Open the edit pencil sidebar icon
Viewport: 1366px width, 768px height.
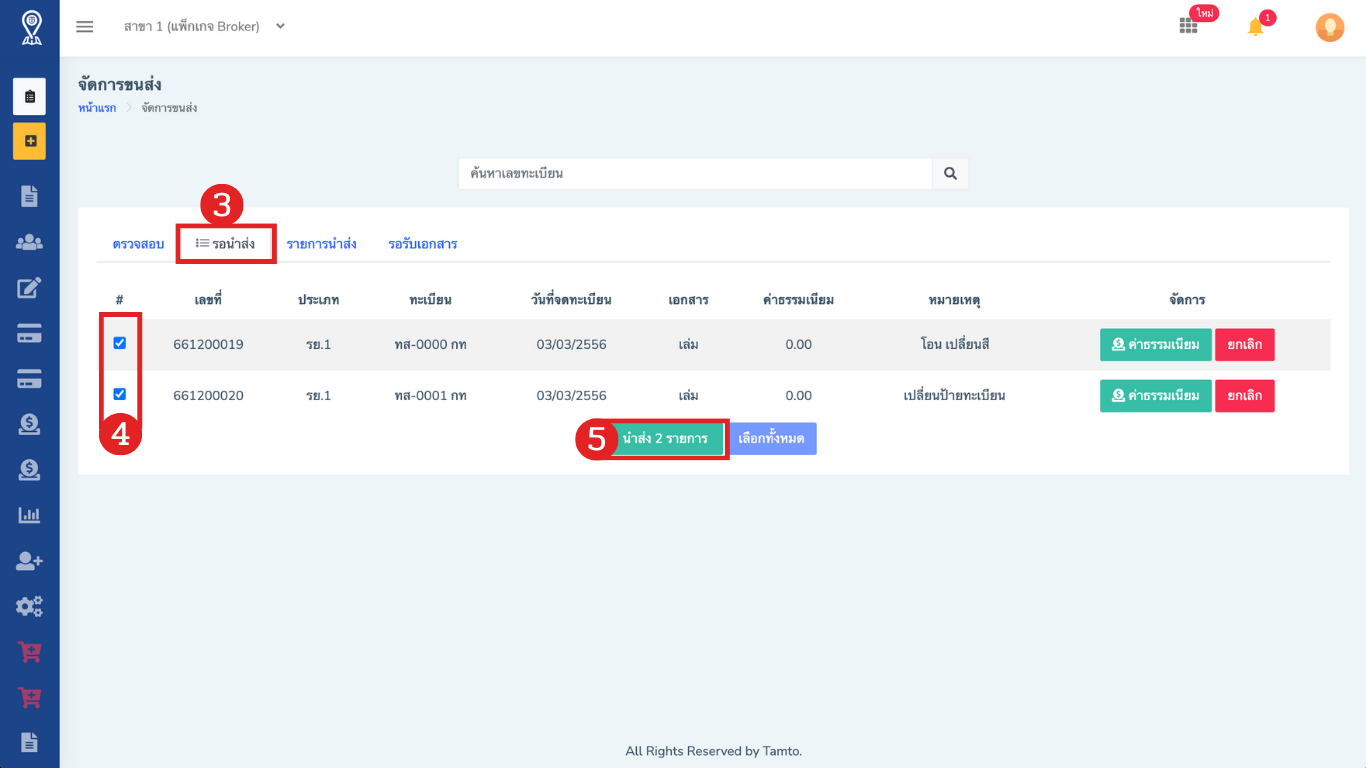click(29, 288)
